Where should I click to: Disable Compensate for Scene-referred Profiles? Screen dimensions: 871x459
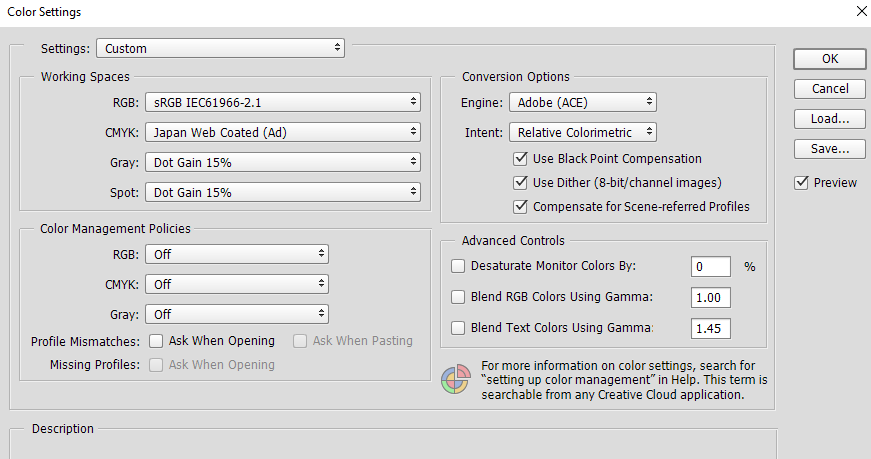pyautogui.click(x=520, y=206)
